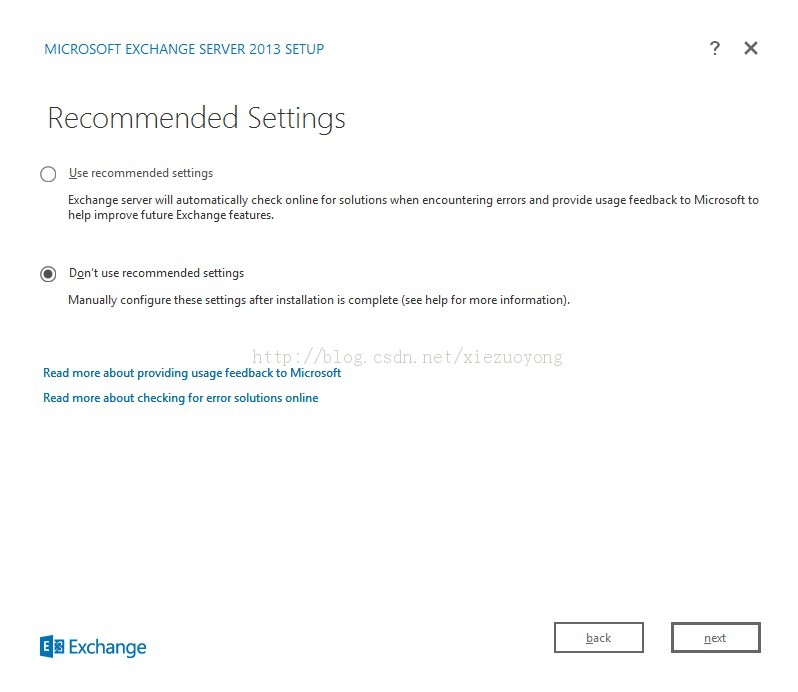Select the Use recommended settings radio button
The height and width of the screenshot is (692, 798).
pos(48,174)
